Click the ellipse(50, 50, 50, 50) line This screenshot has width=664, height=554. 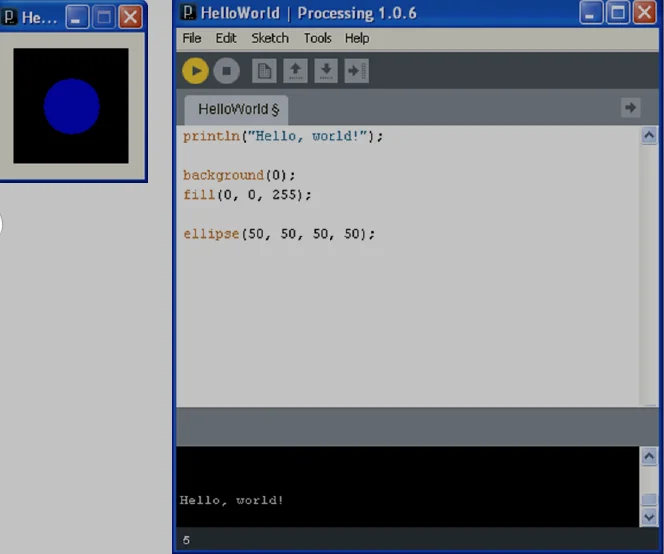(x=279, y=234)
